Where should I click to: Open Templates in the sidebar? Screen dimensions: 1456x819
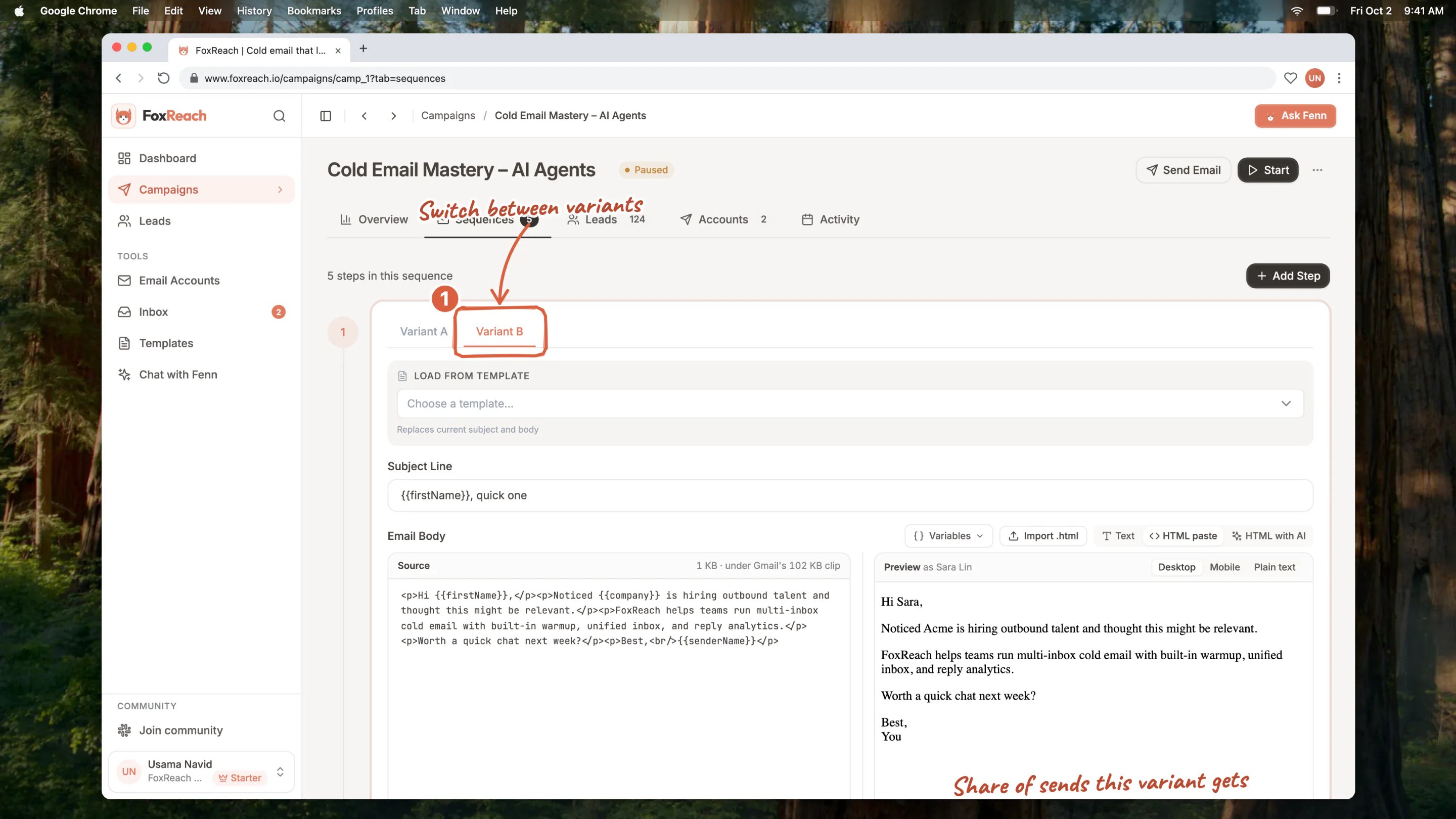coord(201,343)
